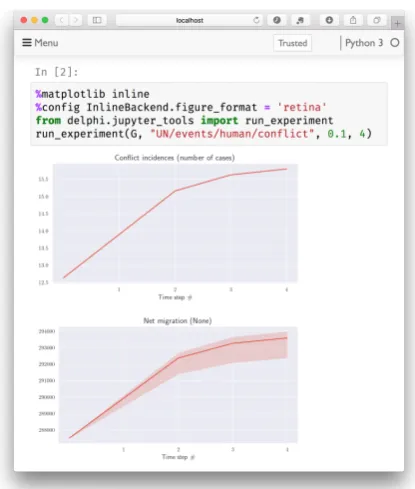Click the round extension icon after the address bar
Viewport: 415px width, 489px height.
click(277, 20)
